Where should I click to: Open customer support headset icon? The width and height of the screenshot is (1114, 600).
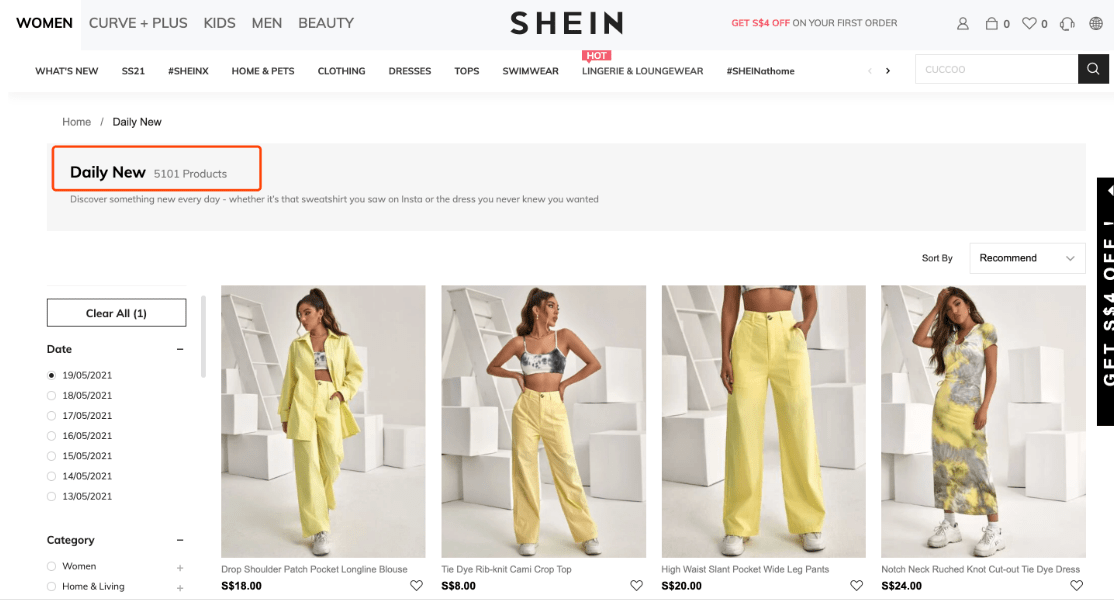coord(1067,23)
